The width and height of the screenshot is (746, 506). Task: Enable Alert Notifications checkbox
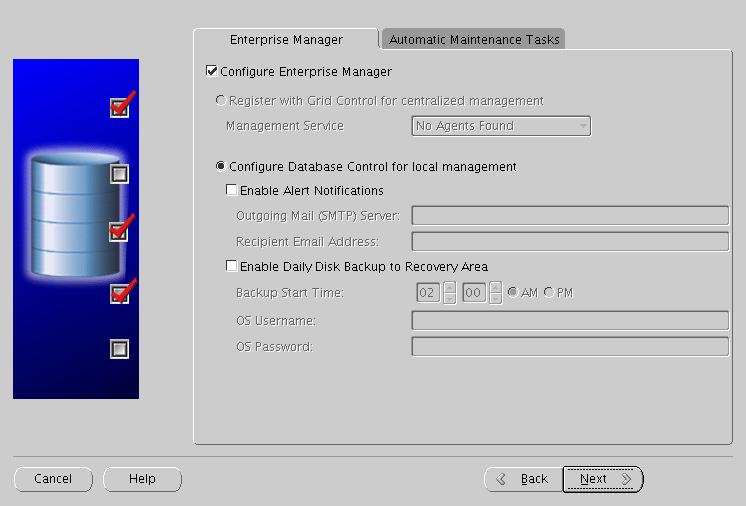232,190
